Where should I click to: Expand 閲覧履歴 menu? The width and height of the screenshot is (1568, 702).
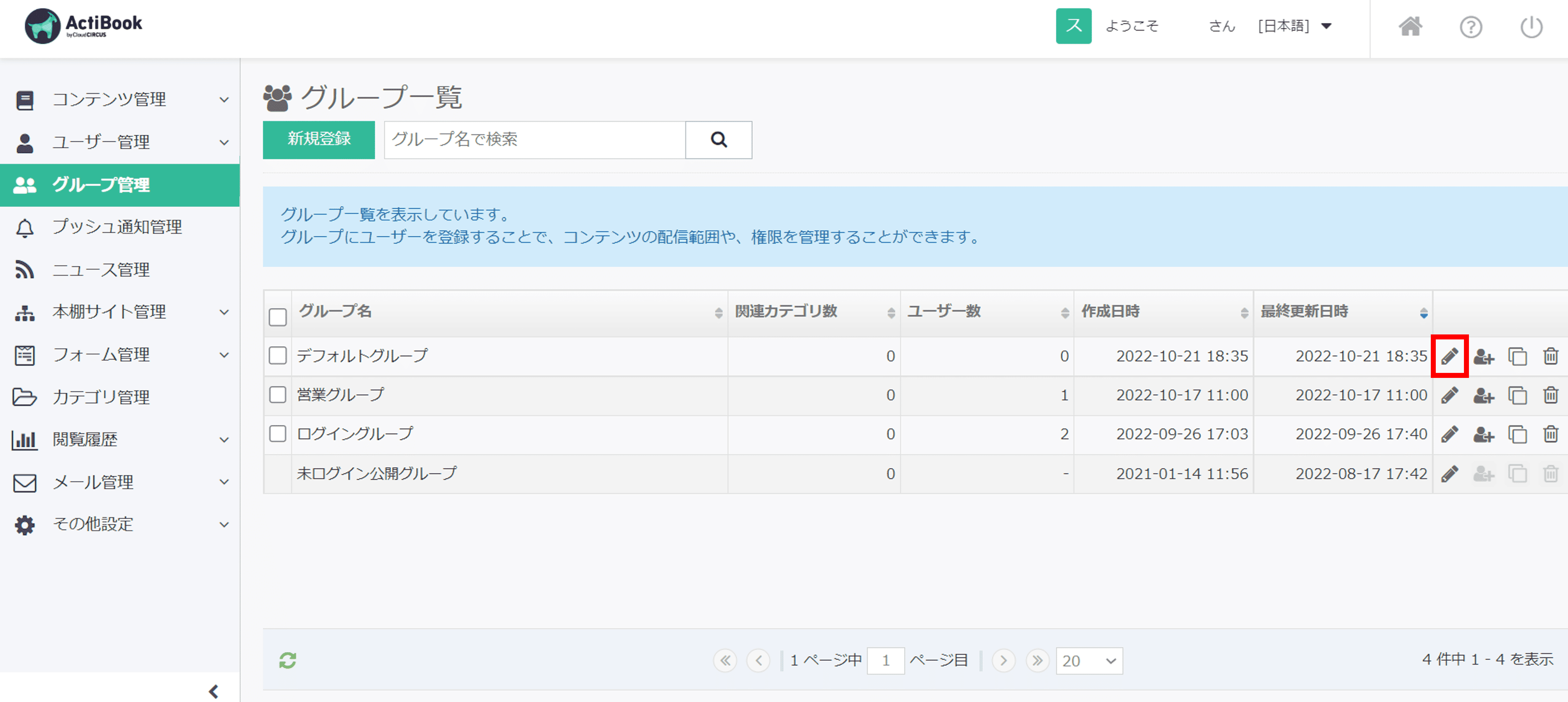pyautogui.click(x=120, y=439)
